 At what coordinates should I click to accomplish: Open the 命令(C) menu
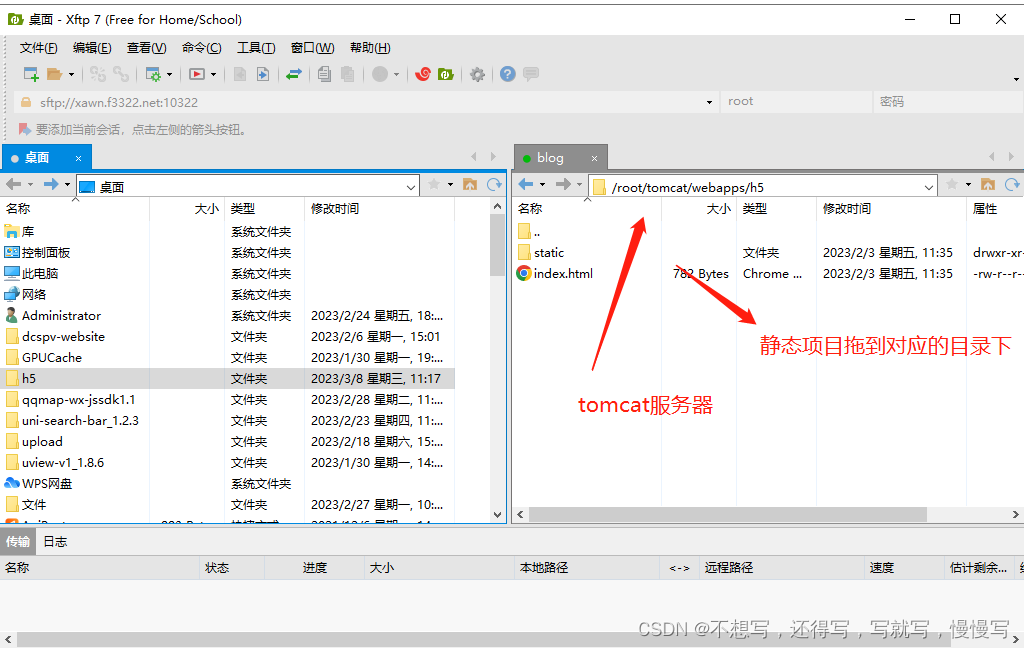click(201, 48)
